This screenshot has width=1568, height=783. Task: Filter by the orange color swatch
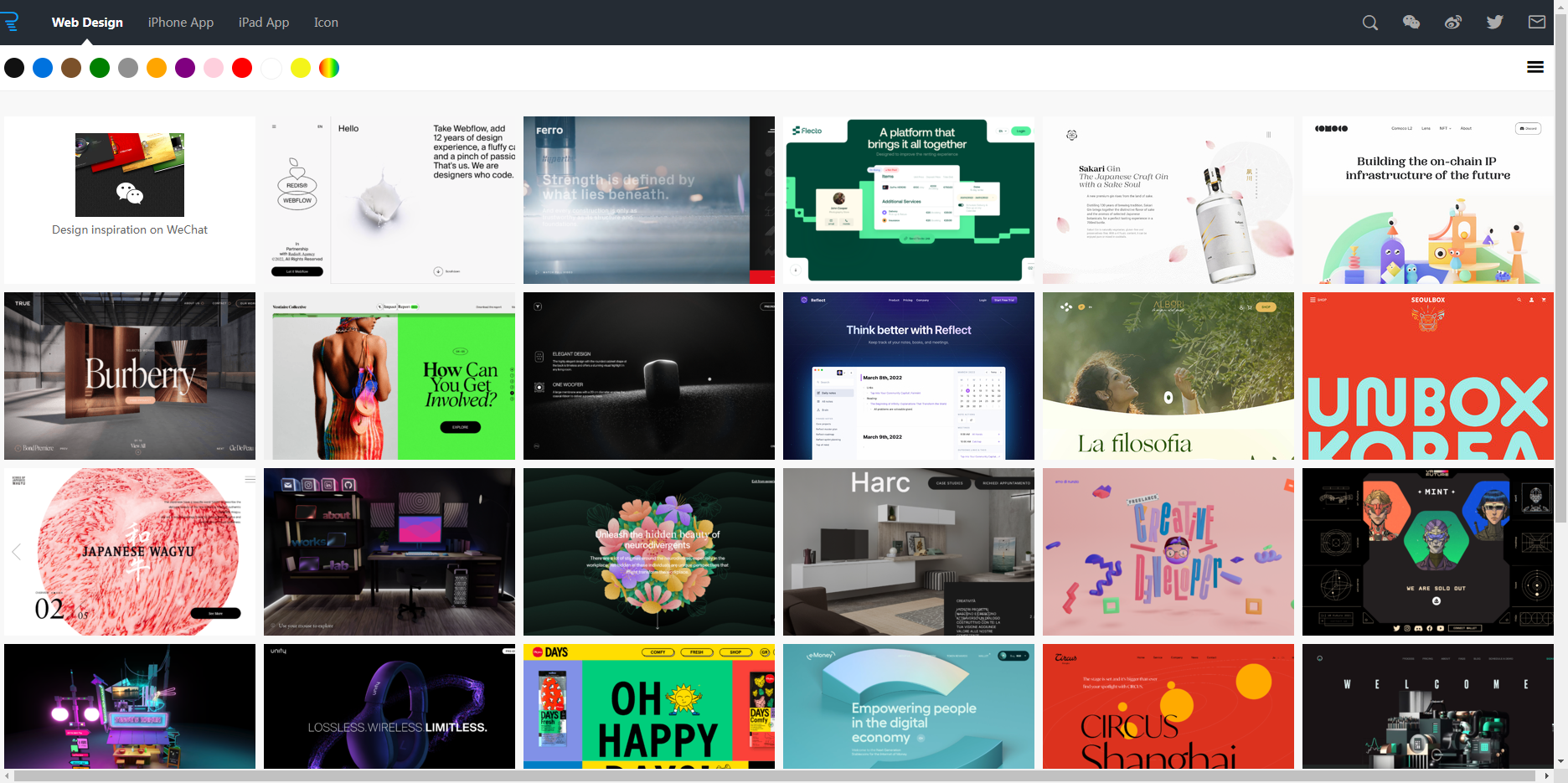(x=157, y=68)
